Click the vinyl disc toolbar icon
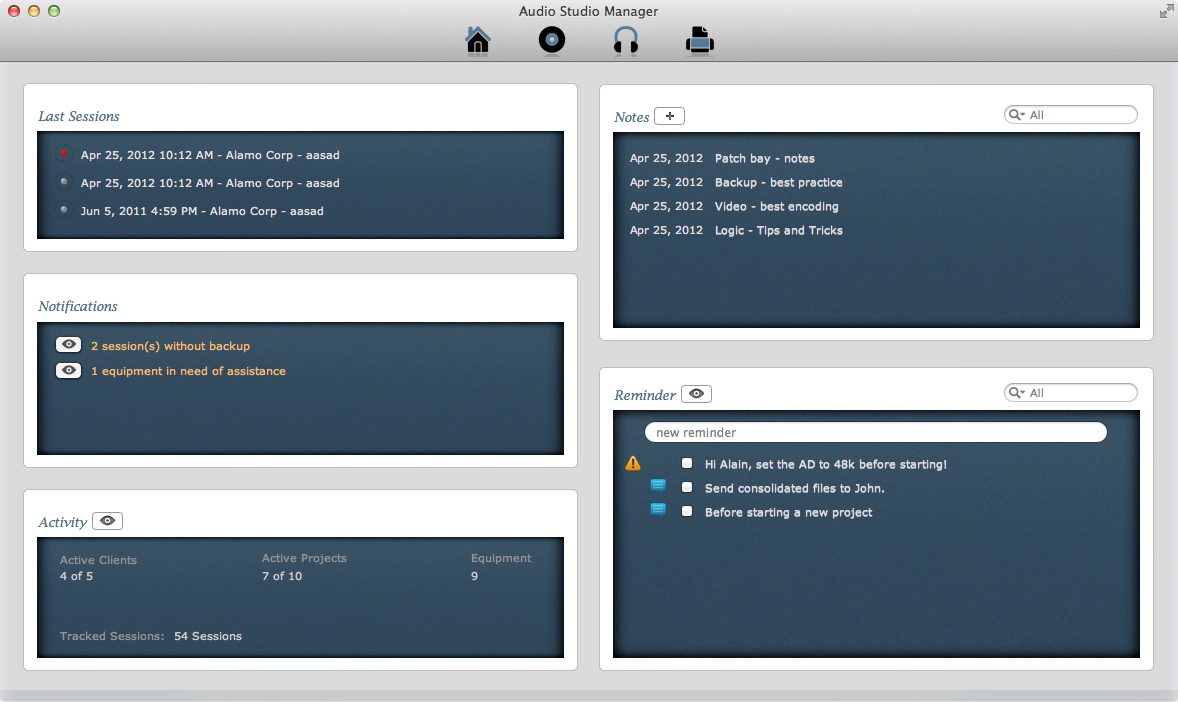Screen dimensions: 1178x702 [x=552, y=40]
